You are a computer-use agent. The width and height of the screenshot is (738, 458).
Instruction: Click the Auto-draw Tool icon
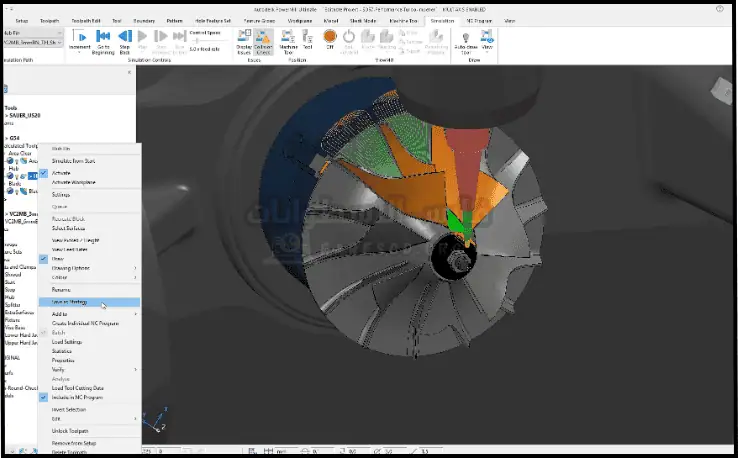click(465, 40)
